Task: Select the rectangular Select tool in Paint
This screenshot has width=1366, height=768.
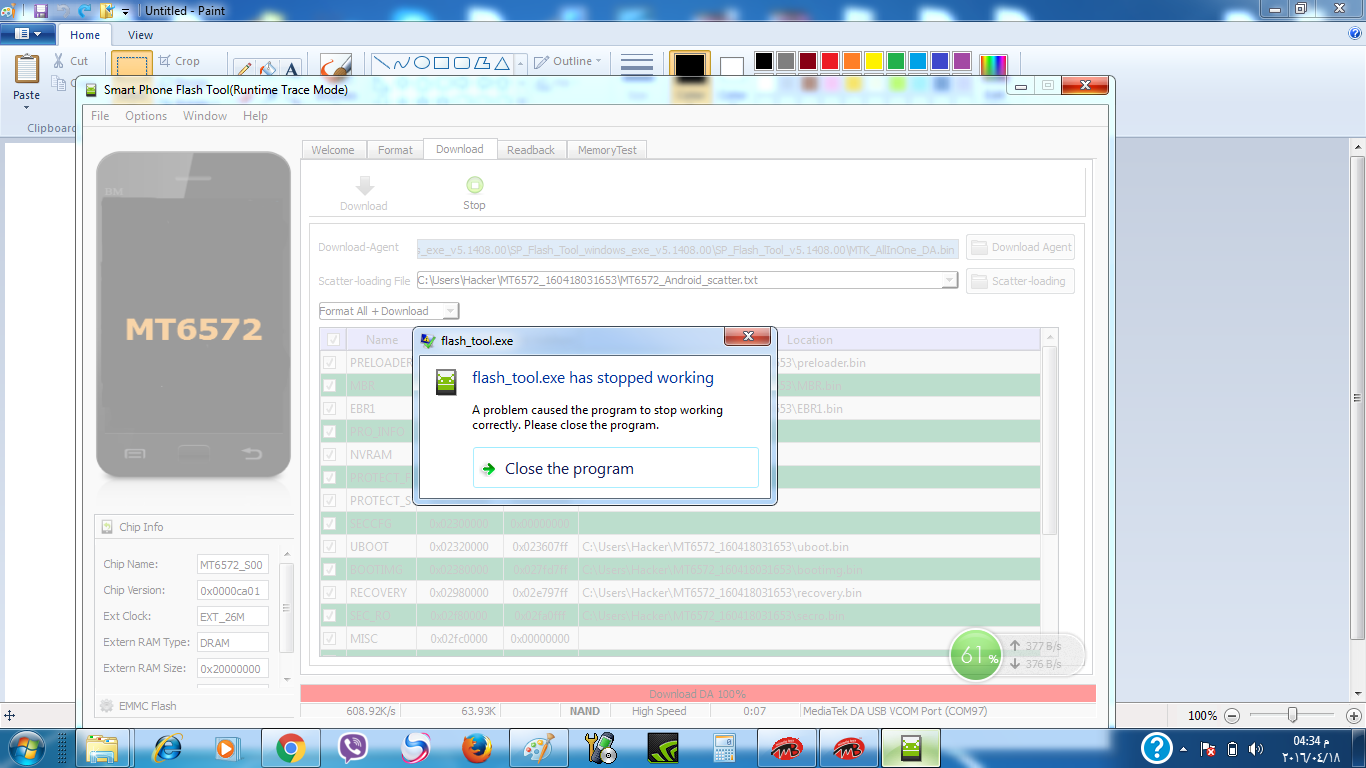Action: [132, 65]
